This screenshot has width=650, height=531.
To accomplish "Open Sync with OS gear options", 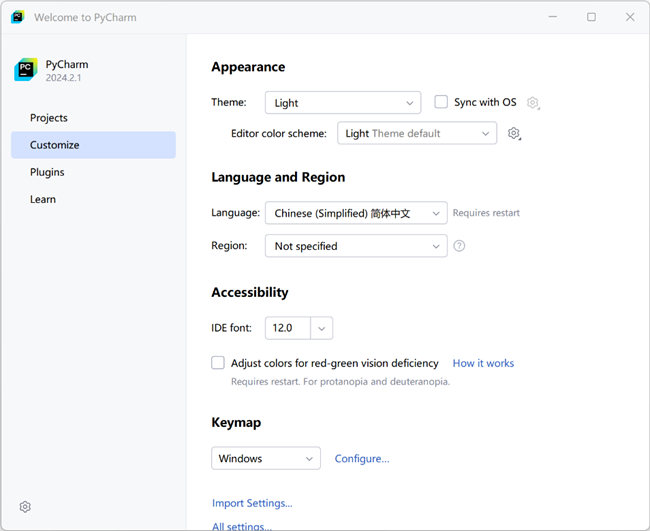I will click(533, 102).
